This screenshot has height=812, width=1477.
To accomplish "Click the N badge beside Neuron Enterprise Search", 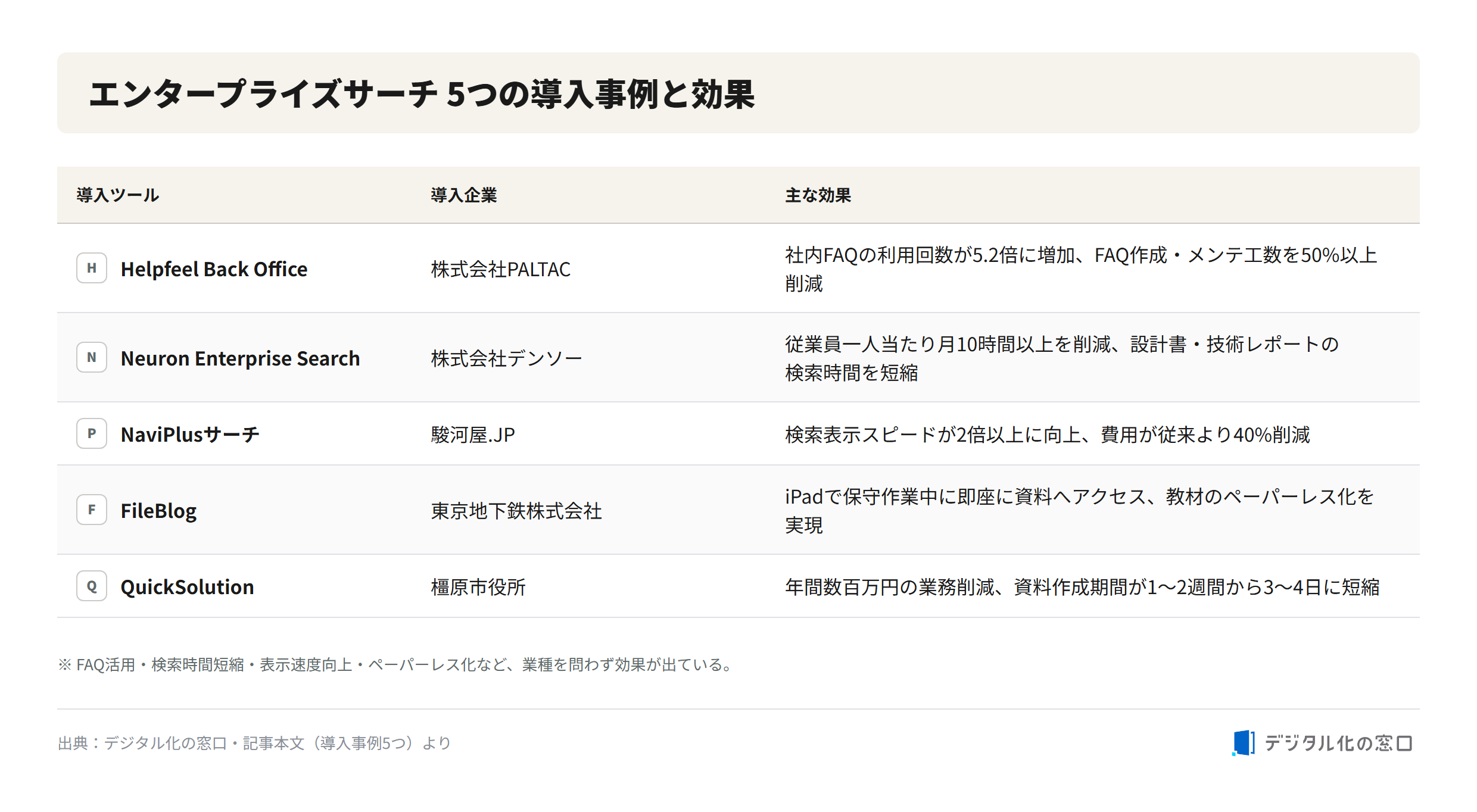I will tap(92, 357).
